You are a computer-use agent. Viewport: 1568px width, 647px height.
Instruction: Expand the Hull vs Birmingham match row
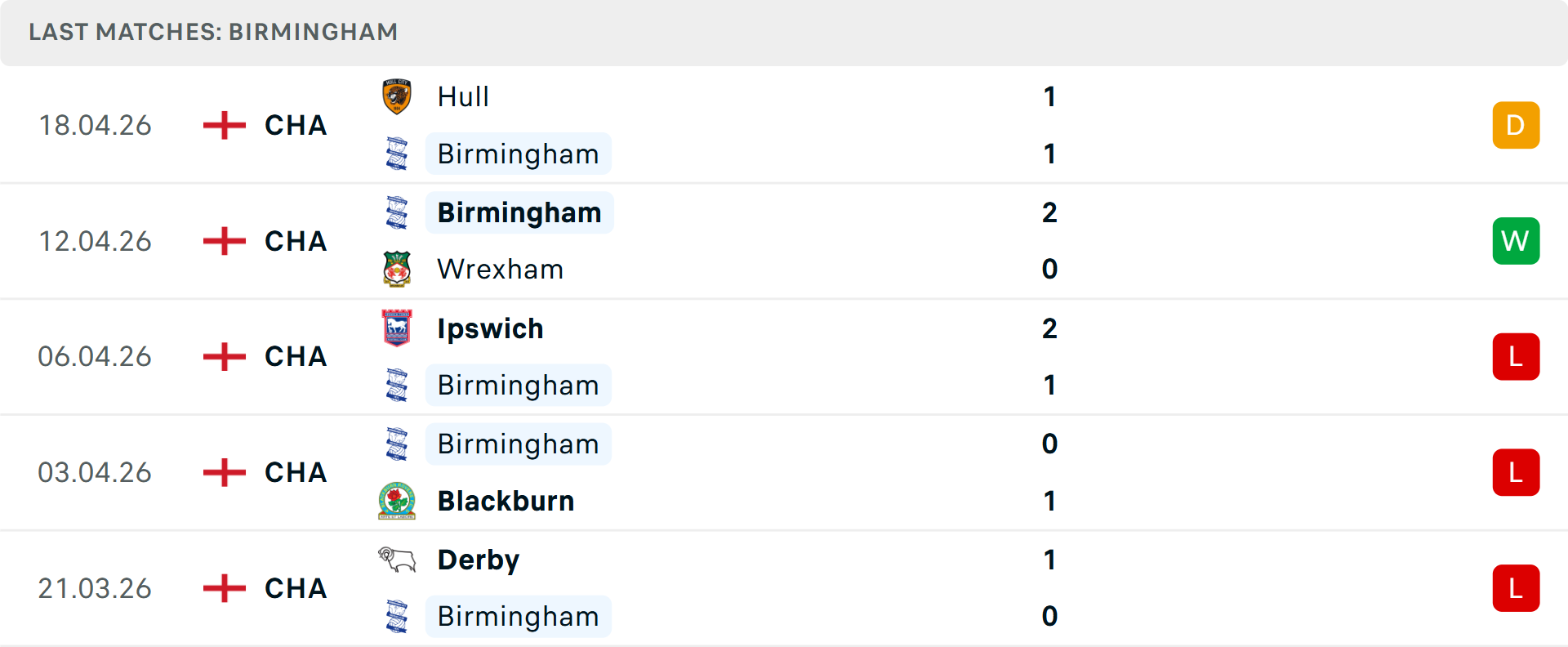[x=784, y=125]
